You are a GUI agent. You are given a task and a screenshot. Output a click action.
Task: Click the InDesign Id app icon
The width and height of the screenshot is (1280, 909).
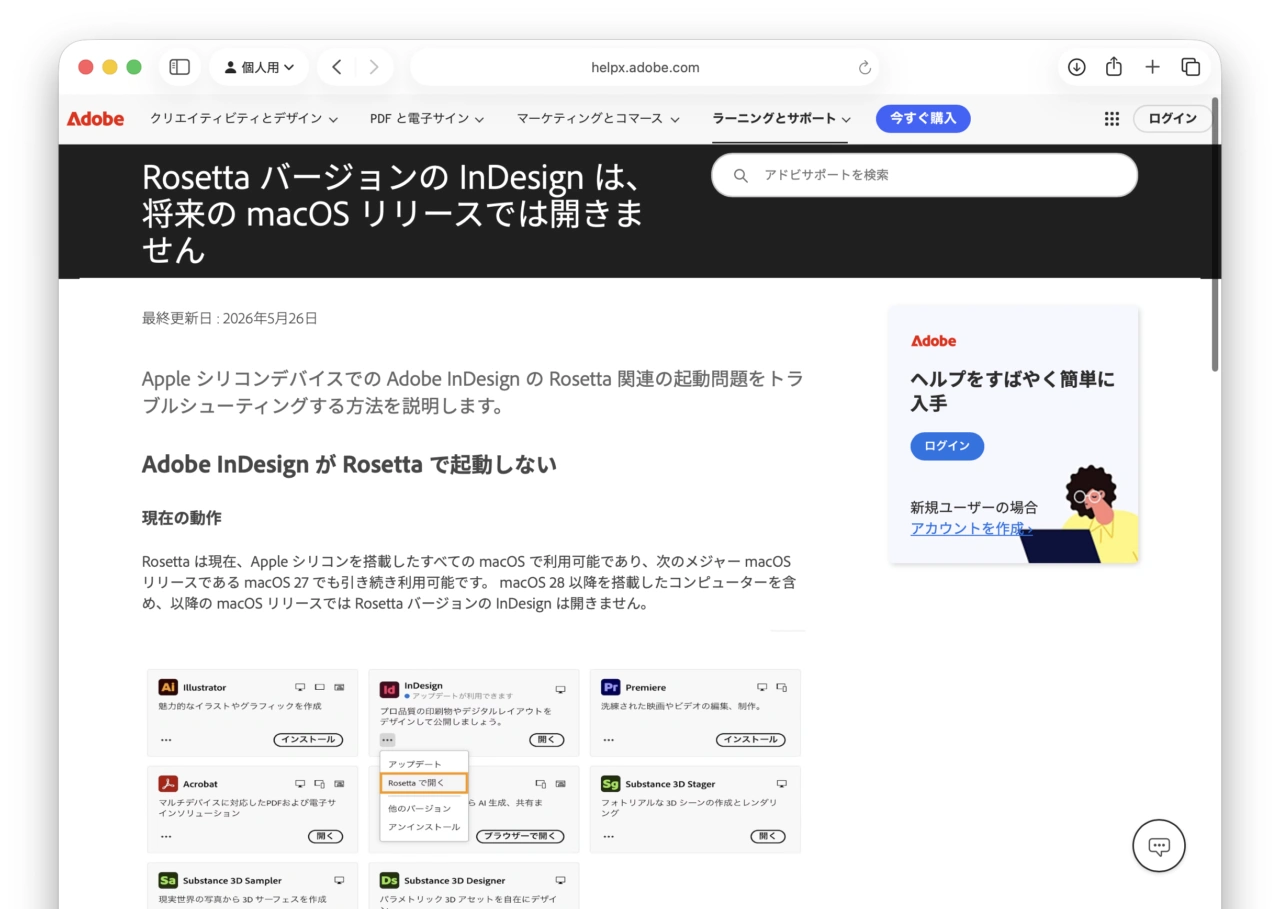click(x=390, y=690)
